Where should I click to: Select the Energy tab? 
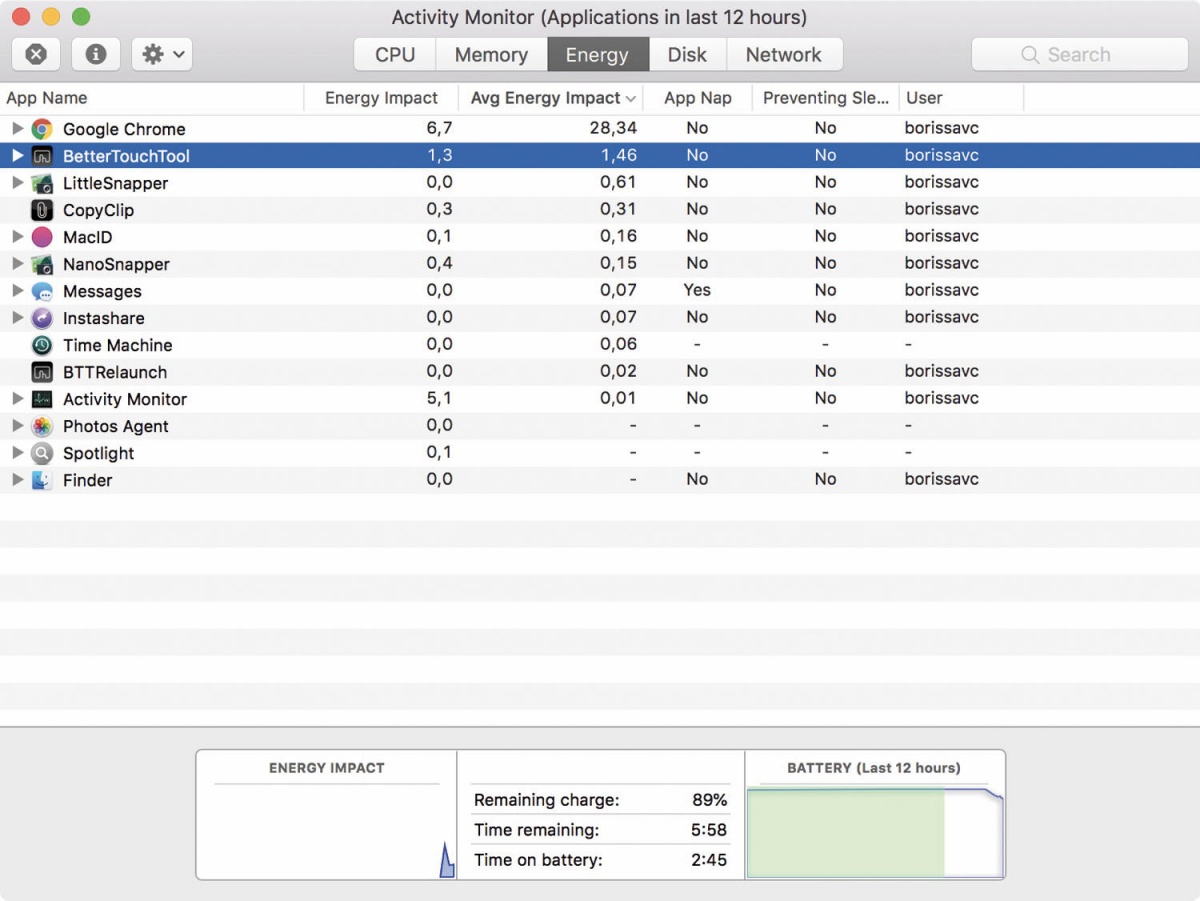[x=597, y=55]
